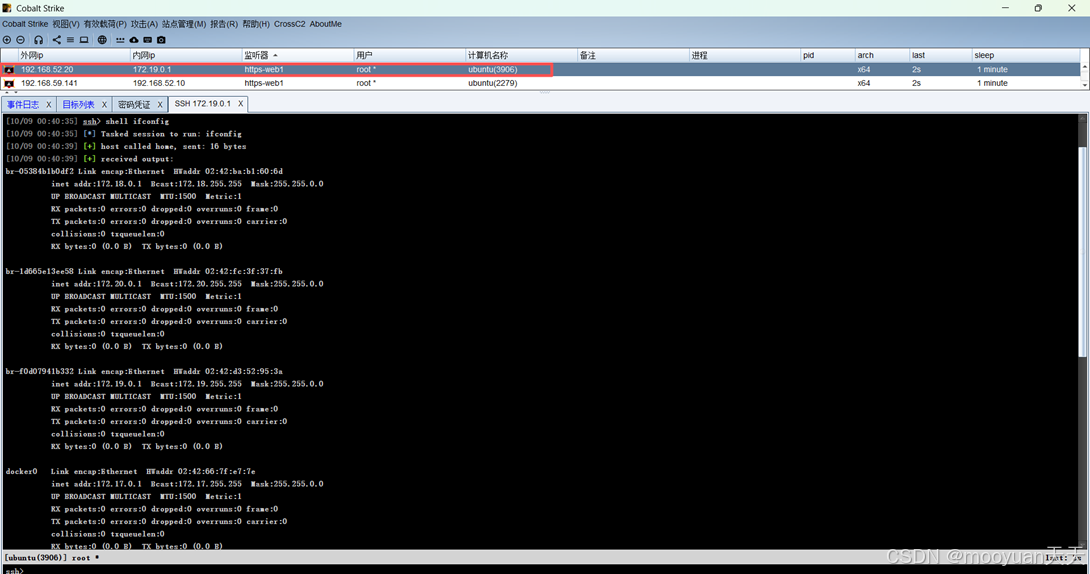Sort by the 用户 column header

pos(409,55)
